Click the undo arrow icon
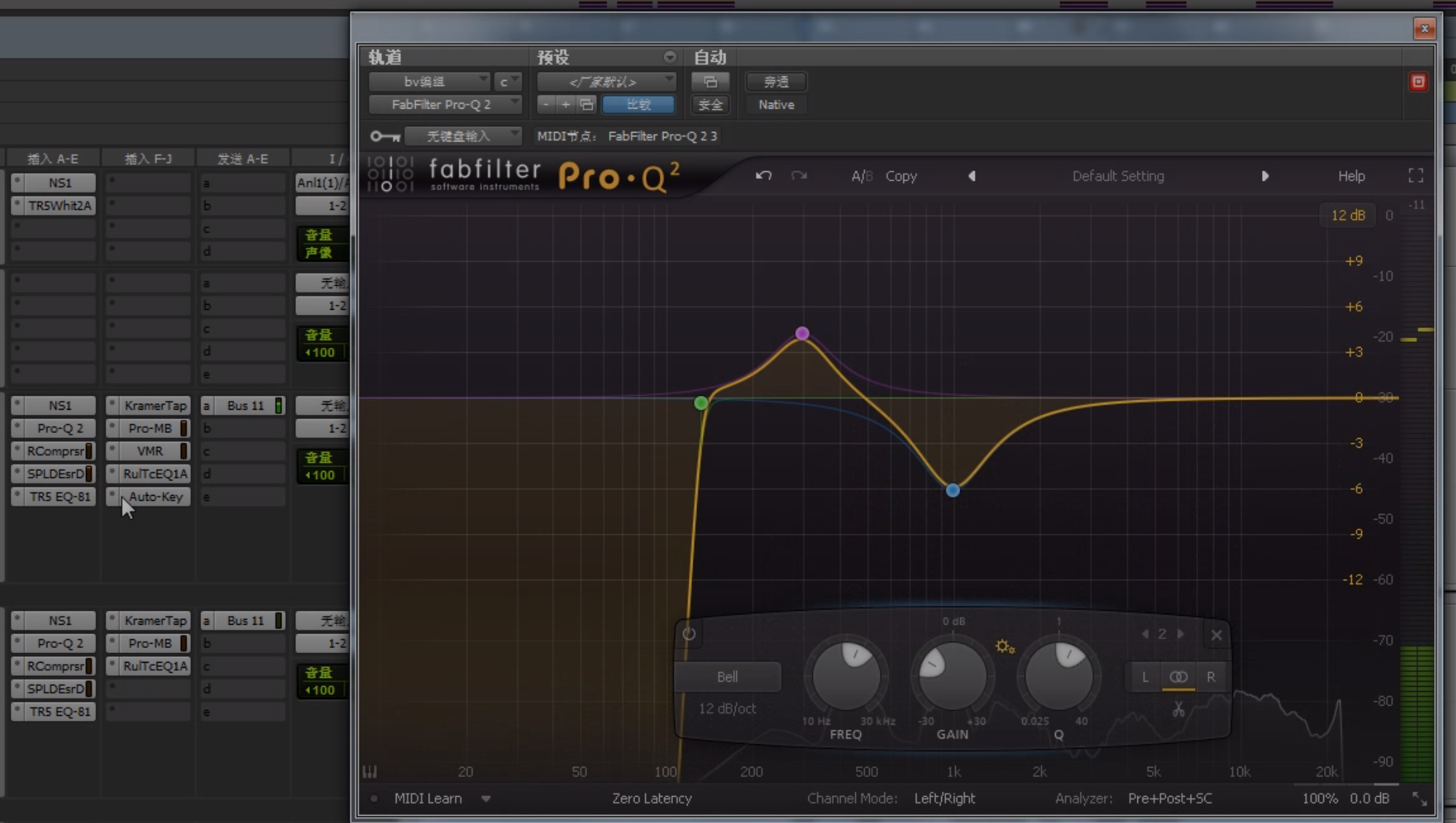The height and width of the screenshot is (823, 1456). (x=763, y=176)
